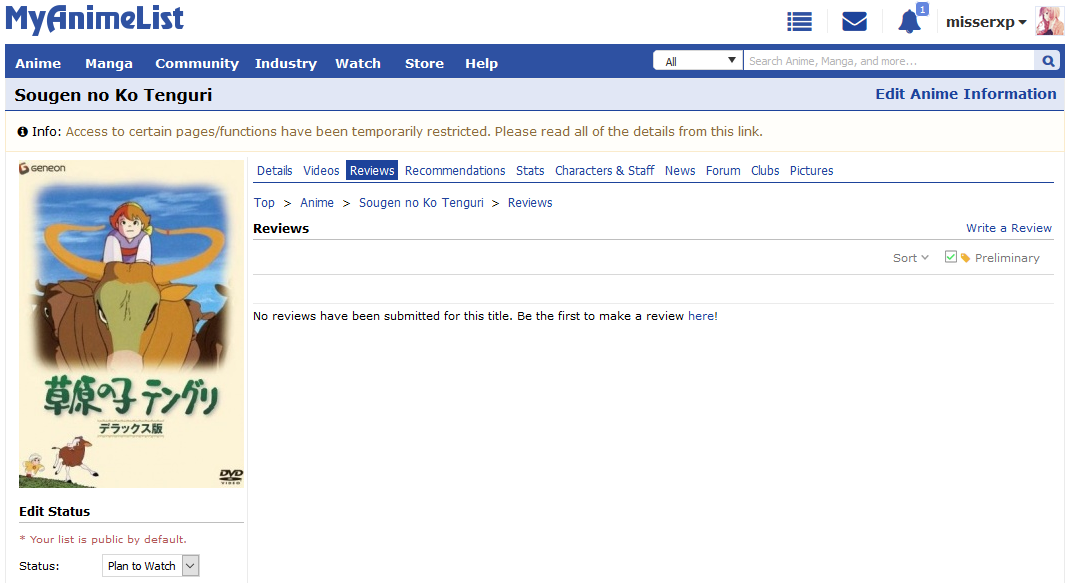The image size is (1073, 583).
Task: Open the Community menu
Action: pos(196,63)
